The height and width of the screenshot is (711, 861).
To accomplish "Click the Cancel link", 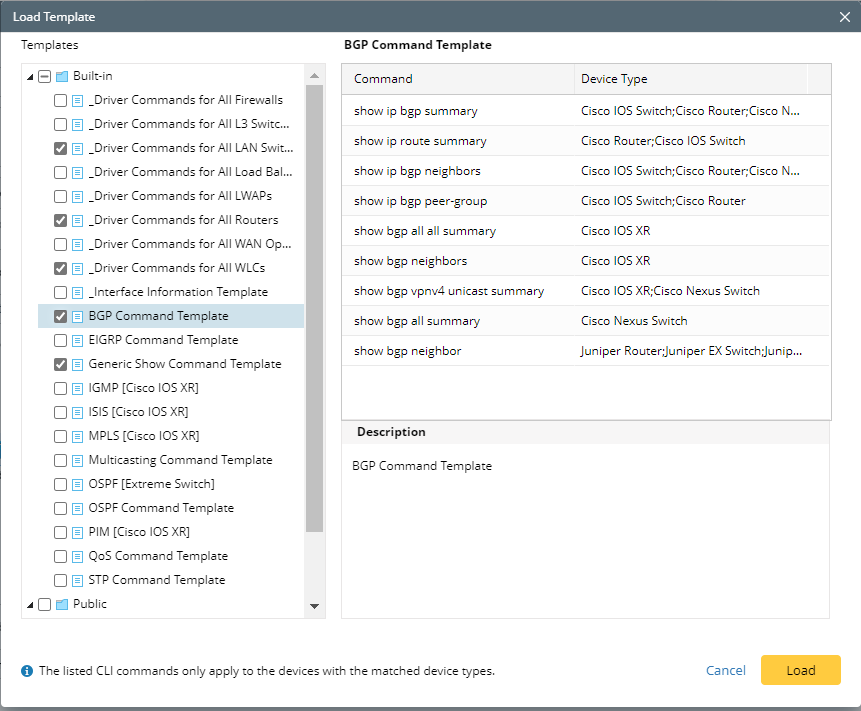I will coord(725,671).
